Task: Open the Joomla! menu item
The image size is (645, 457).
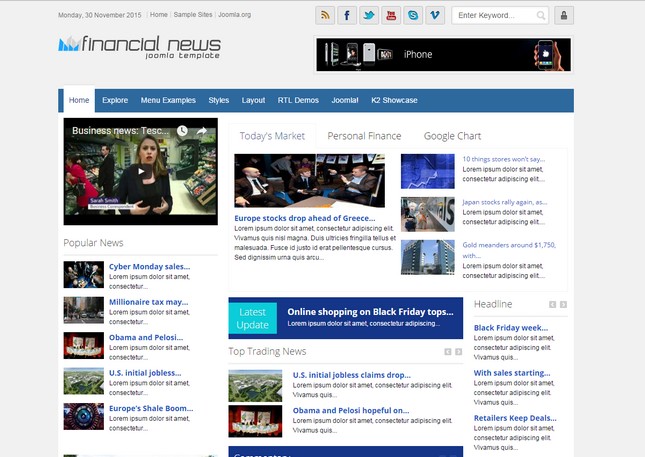Action: [x=345, y=100]
